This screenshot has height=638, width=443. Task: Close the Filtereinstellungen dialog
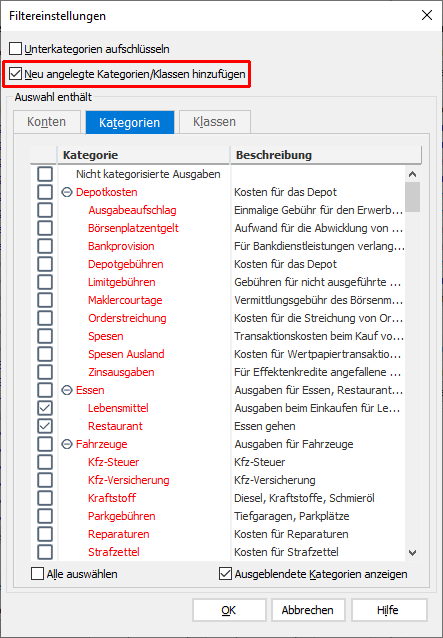click(427, 15)
